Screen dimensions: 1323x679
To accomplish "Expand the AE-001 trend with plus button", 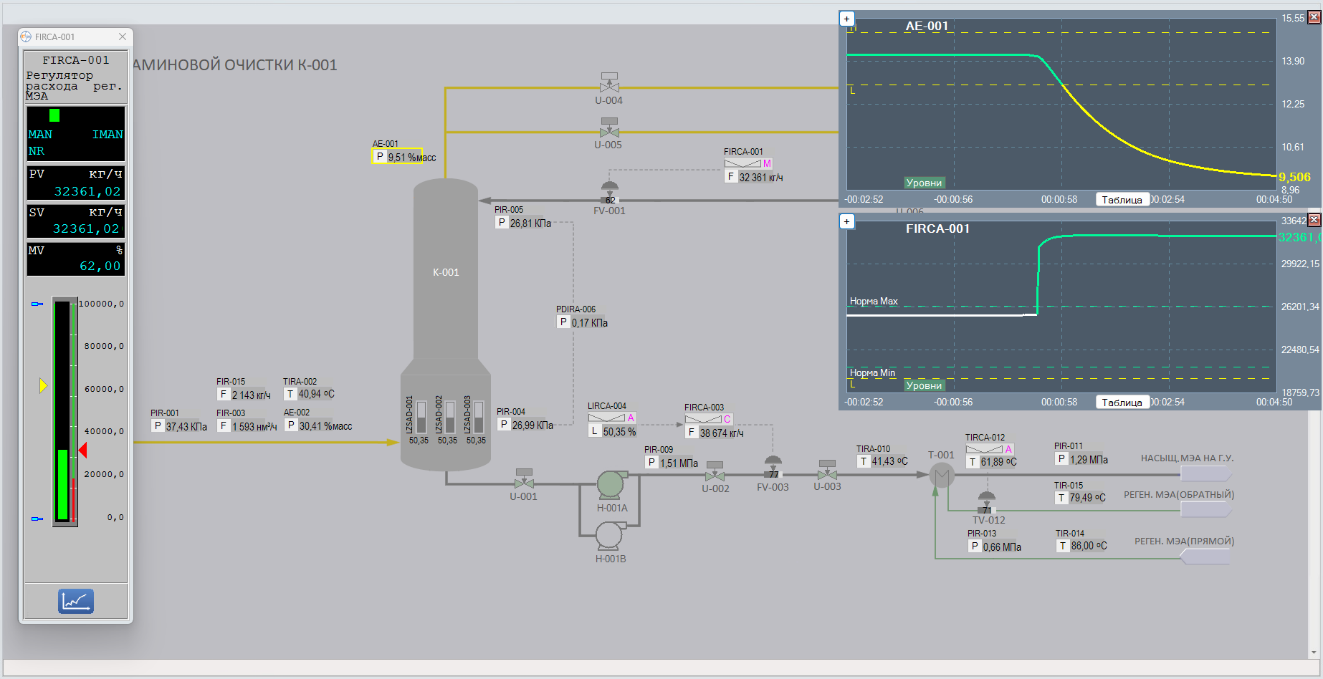I will (x=846, y=18).
